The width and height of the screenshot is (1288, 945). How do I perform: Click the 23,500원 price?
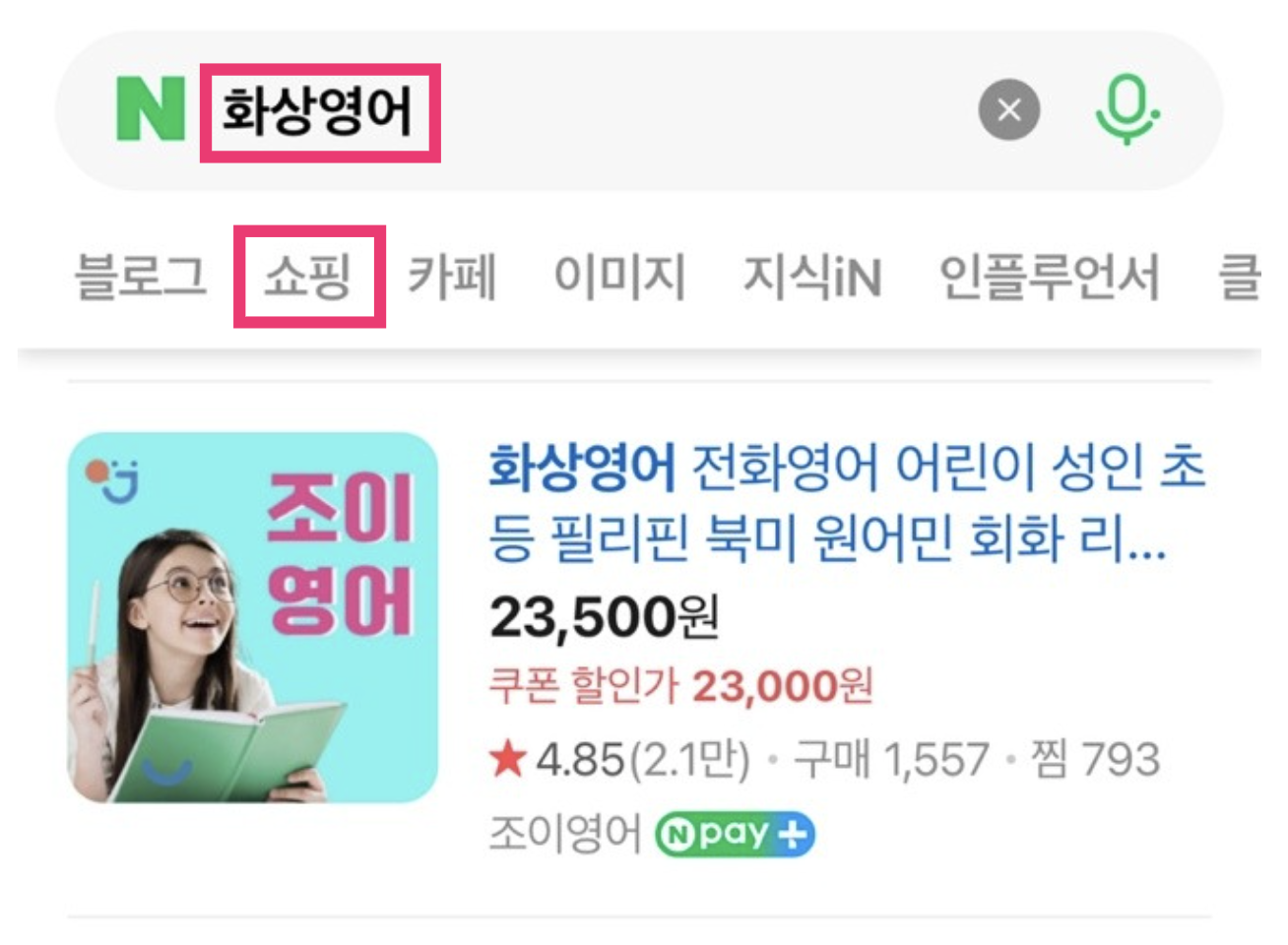coord(604,617)
